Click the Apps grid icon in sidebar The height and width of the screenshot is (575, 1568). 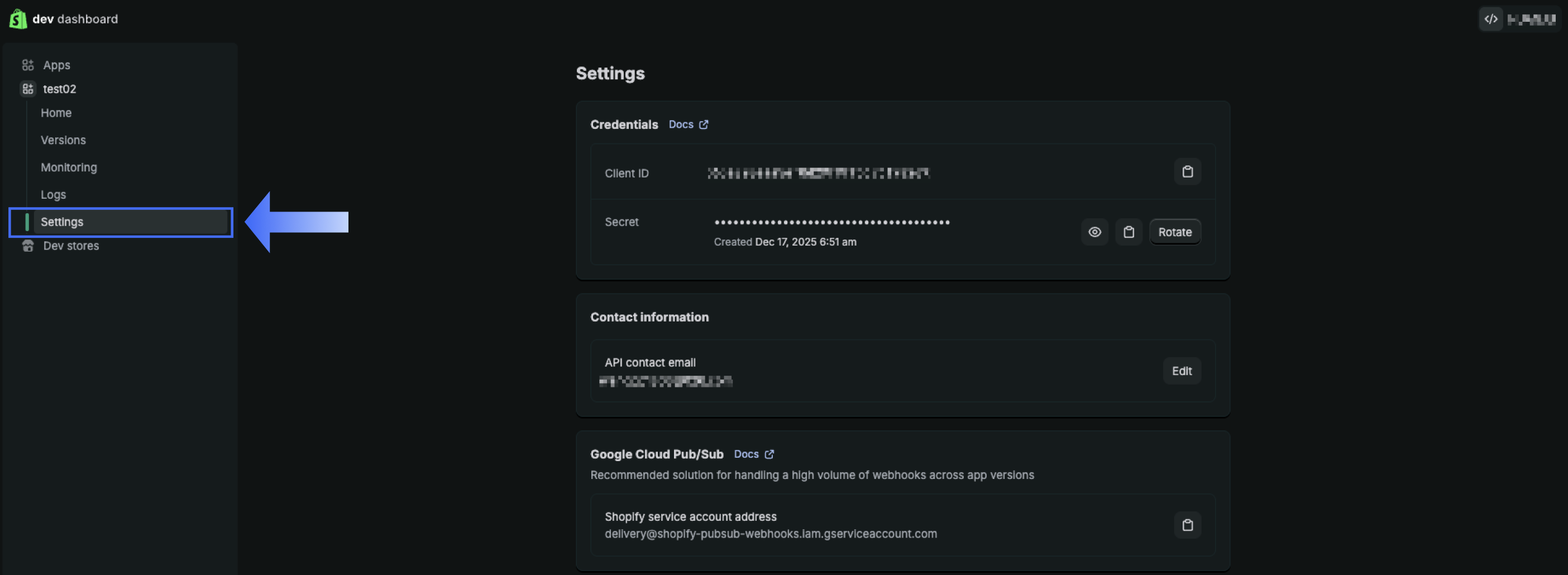click(28, 65)
